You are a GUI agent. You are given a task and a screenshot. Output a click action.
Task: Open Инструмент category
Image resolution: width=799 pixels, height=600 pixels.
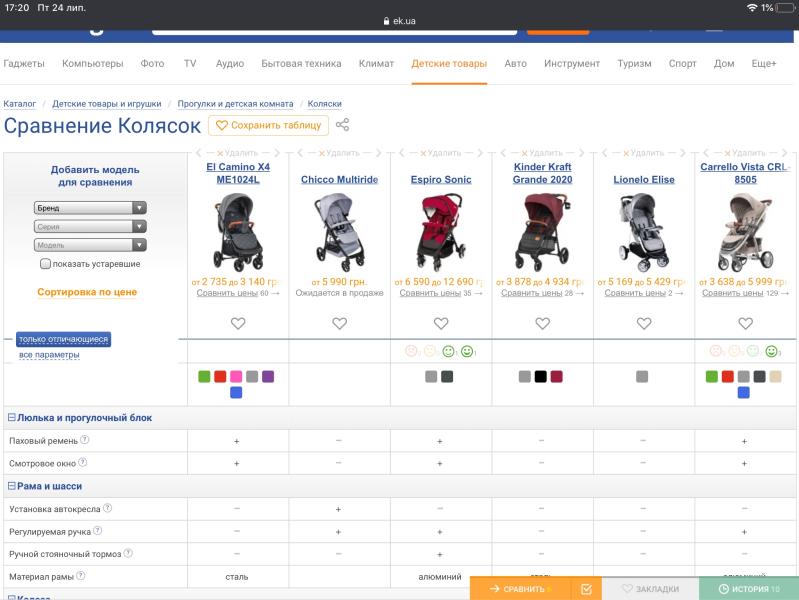(572, 63)
